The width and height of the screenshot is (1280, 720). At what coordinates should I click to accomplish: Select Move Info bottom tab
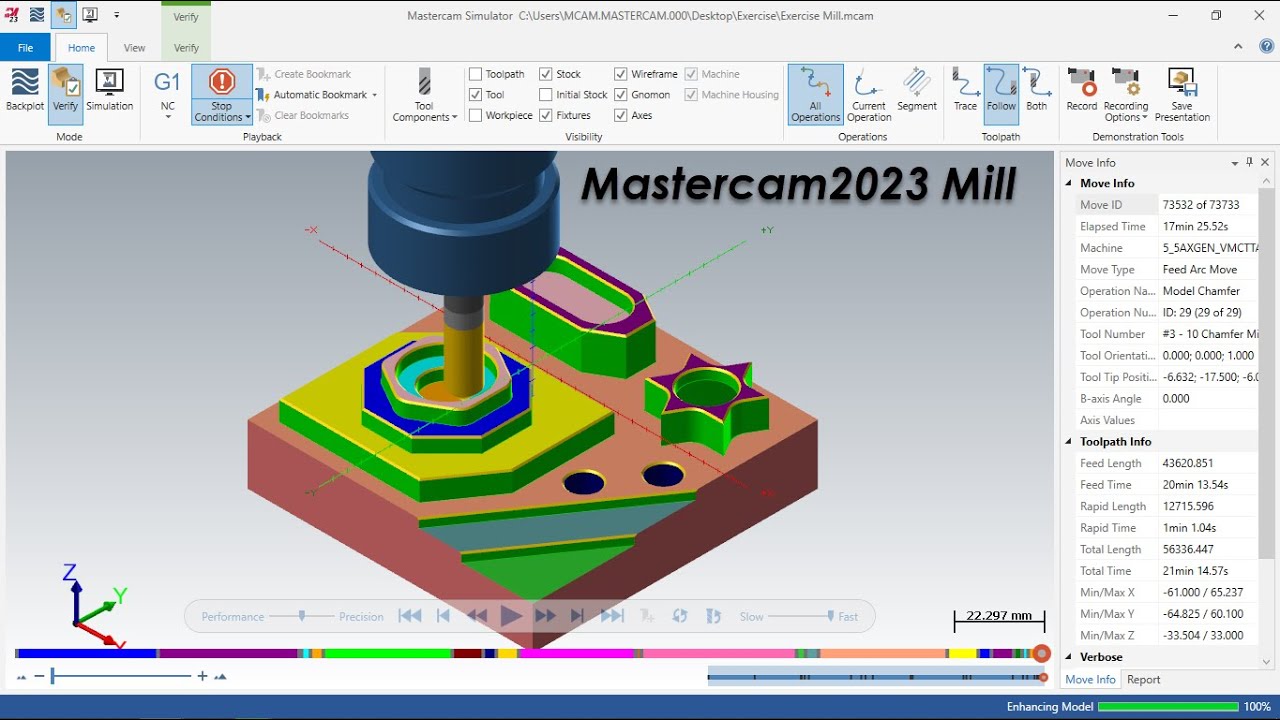pyautogui.click(x=1090, y=679)
